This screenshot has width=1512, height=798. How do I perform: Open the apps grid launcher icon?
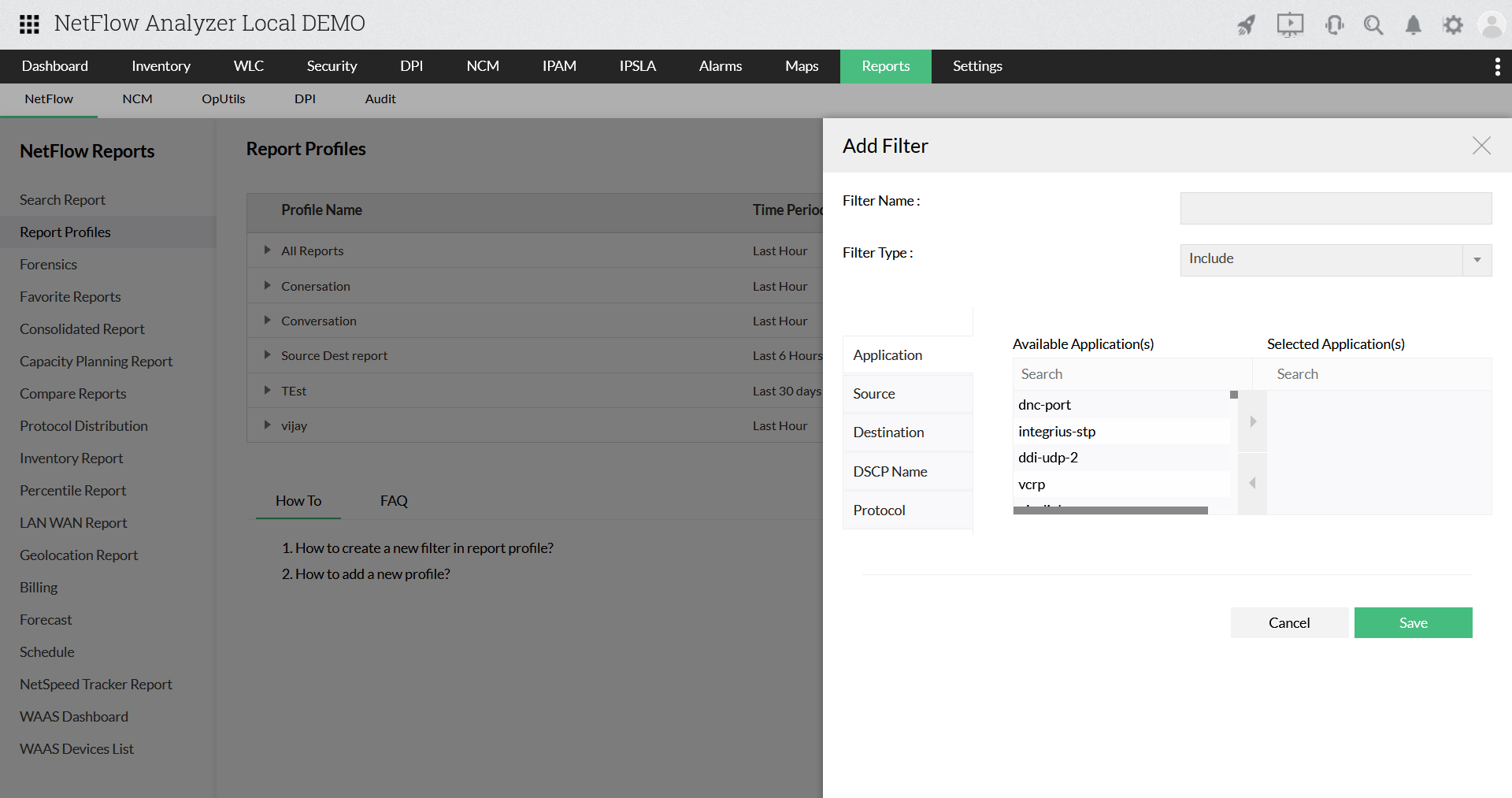point(29,24)
